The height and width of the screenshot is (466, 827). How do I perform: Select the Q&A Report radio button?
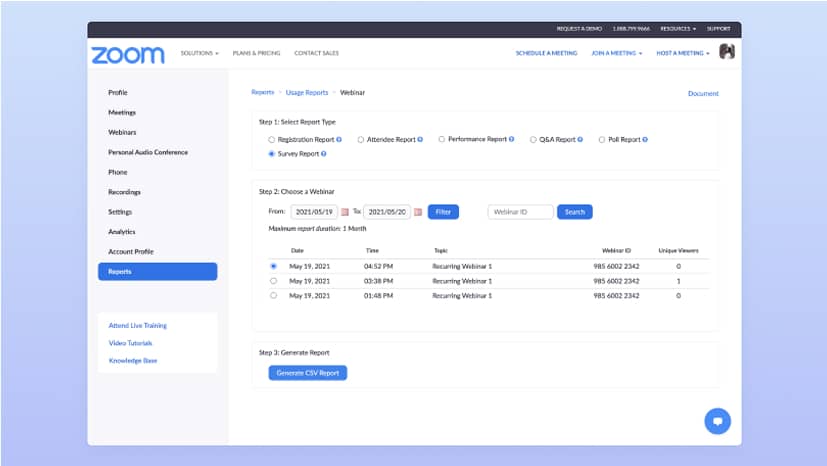533,140
